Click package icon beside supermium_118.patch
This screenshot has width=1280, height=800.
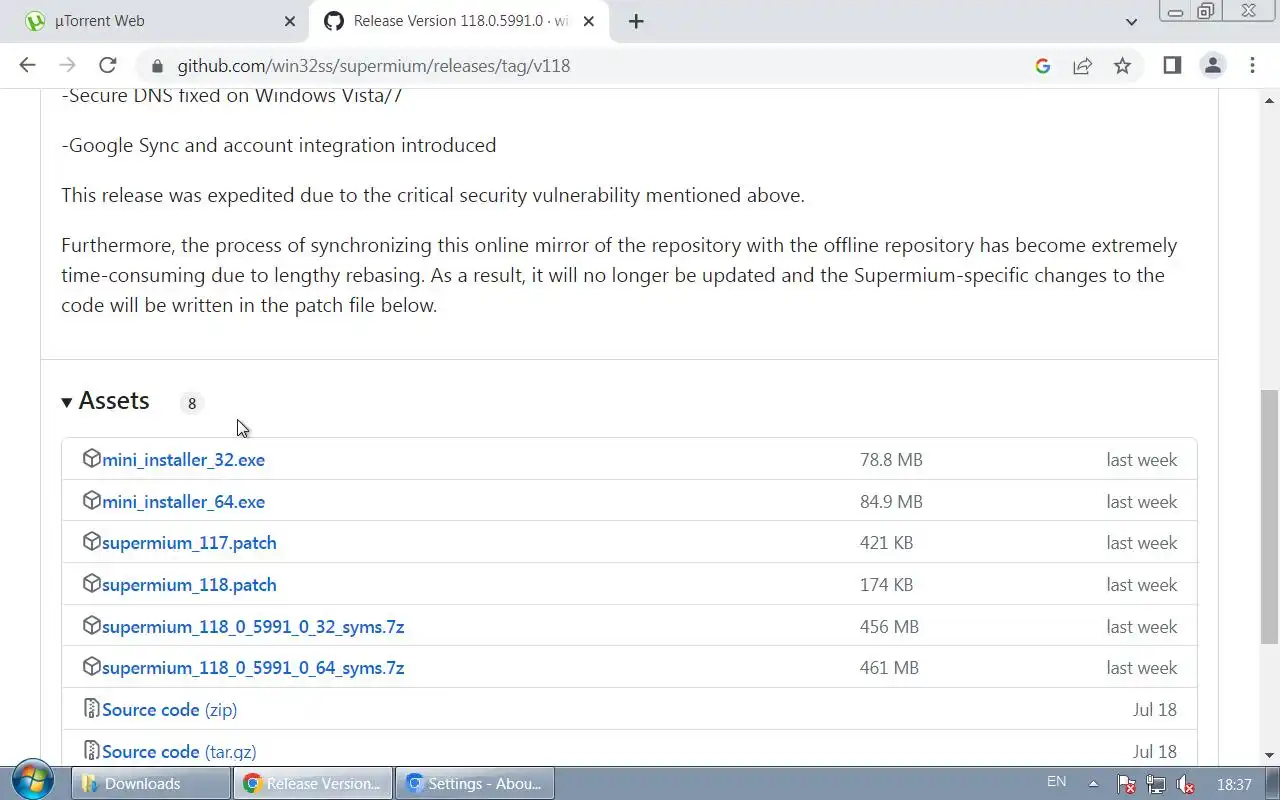point(91,583)
